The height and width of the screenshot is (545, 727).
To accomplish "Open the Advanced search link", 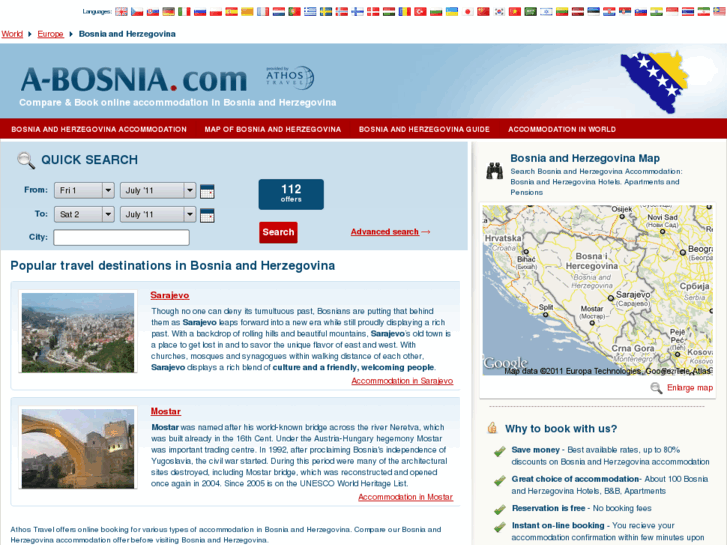I will tap(390, 232).
